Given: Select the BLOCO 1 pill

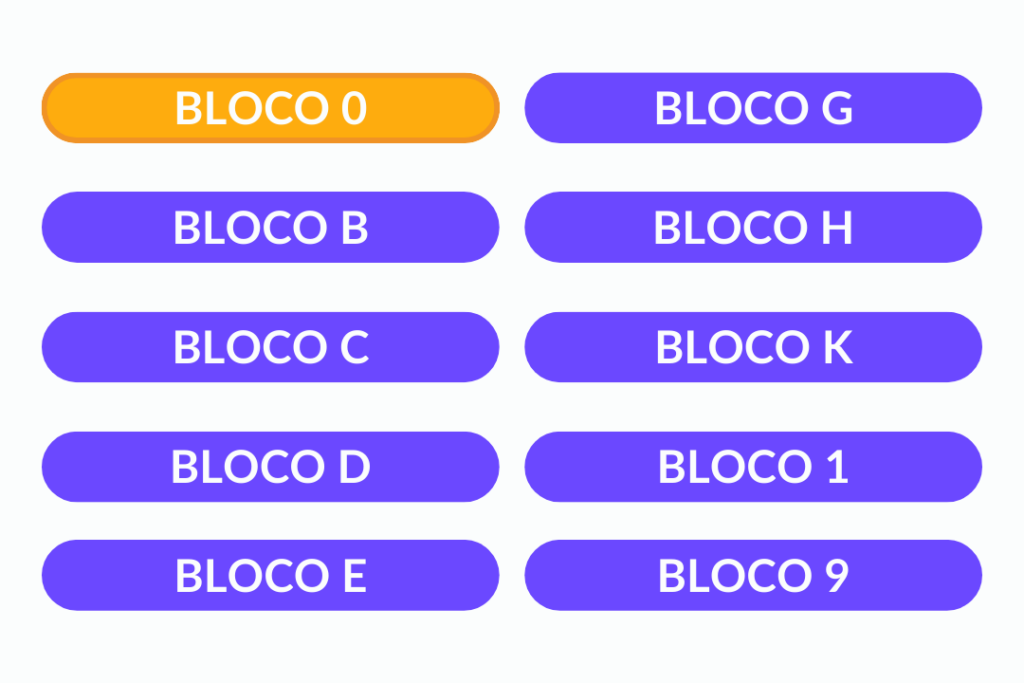Looking at the screenshot, I should point(753,466).
